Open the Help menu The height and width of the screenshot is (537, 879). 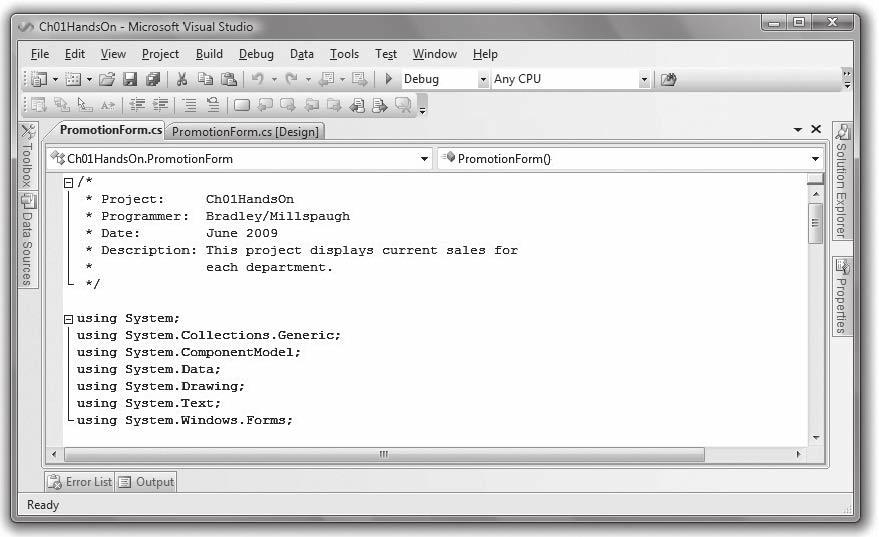[x=485, y=54]
